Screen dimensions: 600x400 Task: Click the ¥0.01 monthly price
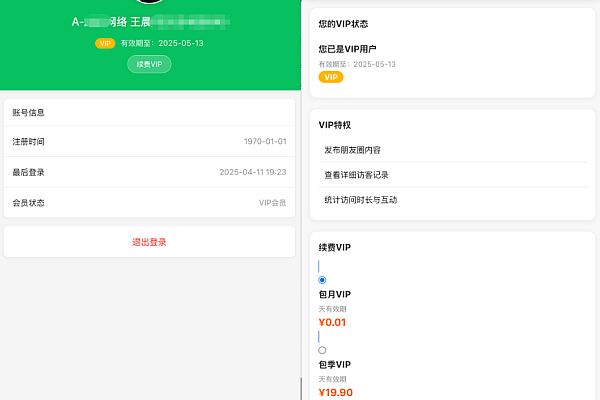tap(332, 322)
